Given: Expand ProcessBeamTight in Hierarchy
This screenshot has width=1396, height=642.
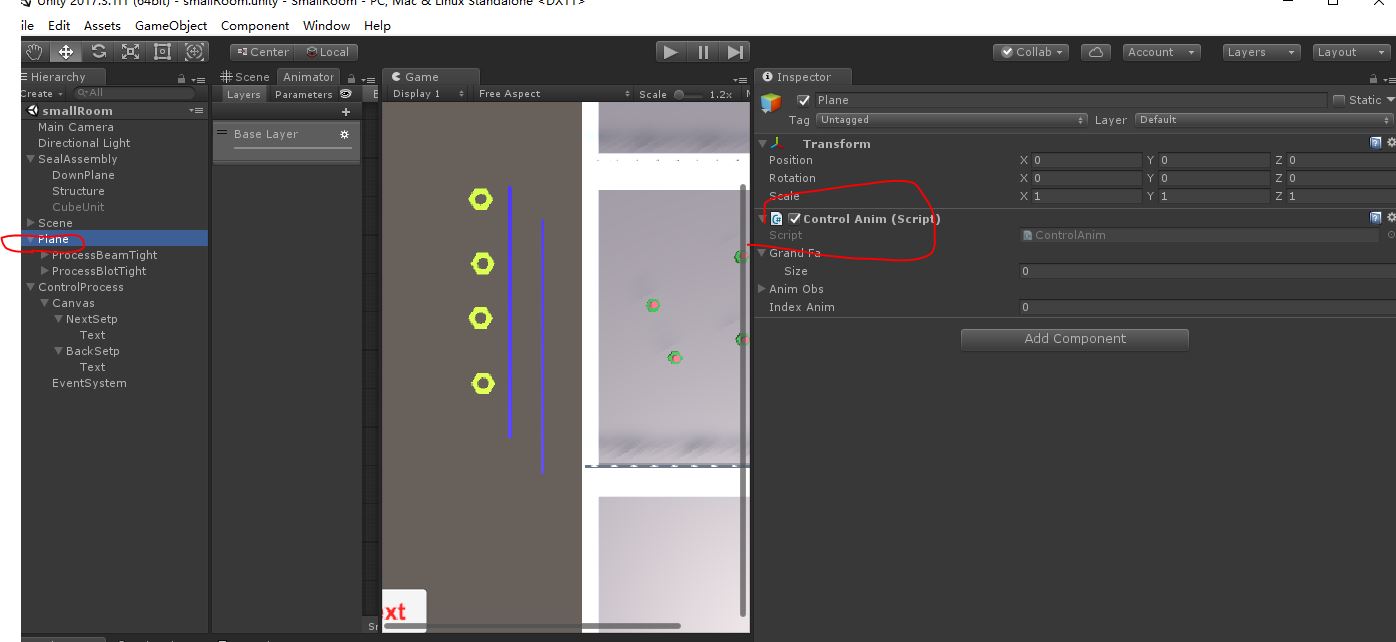Looking at the screenshot, I should pos(44,255).
